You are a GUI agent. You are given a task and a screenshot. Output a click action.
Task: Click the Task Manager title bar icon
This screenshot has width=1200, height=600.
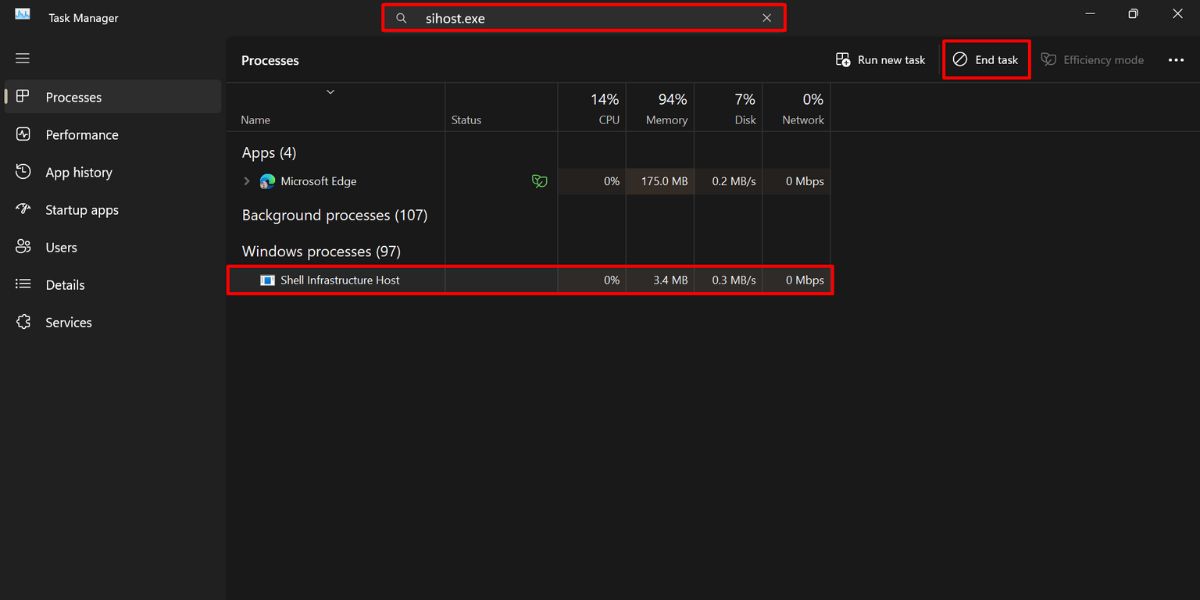coord(22,16)
